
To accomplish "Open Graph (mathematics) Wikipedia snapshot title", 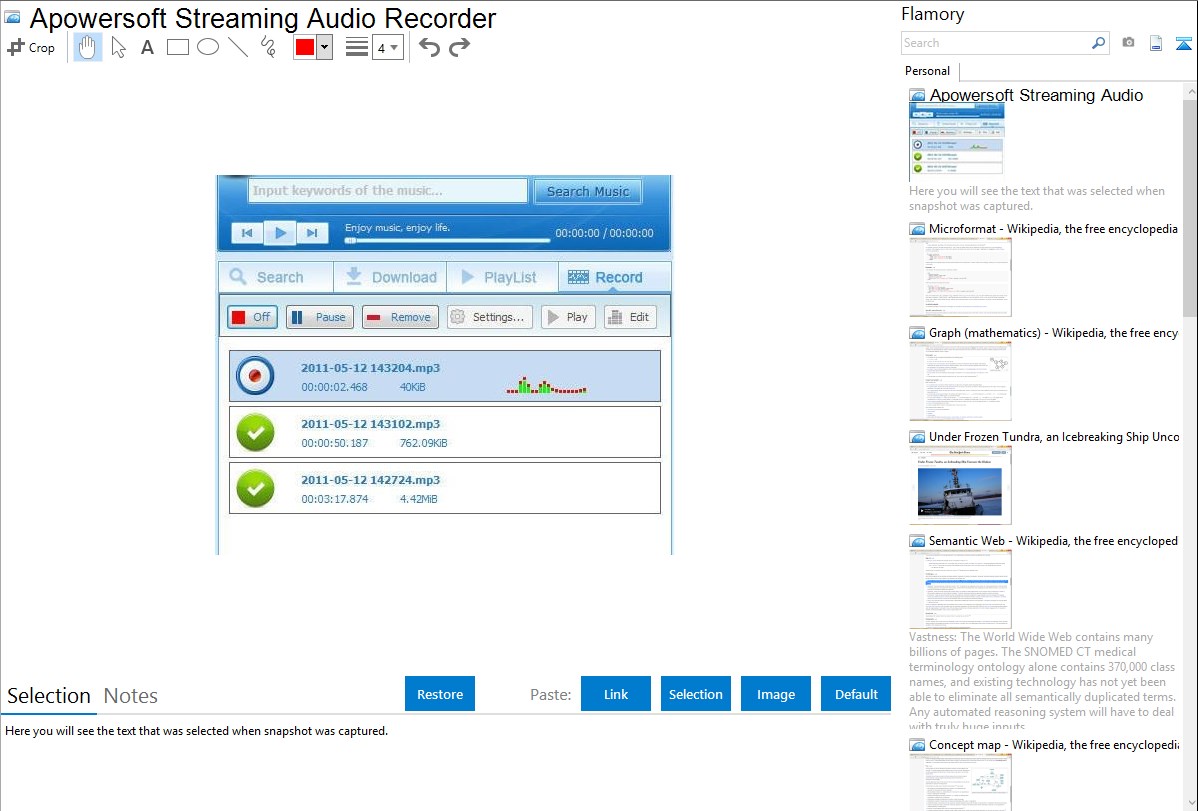I will pos(1053,333).
